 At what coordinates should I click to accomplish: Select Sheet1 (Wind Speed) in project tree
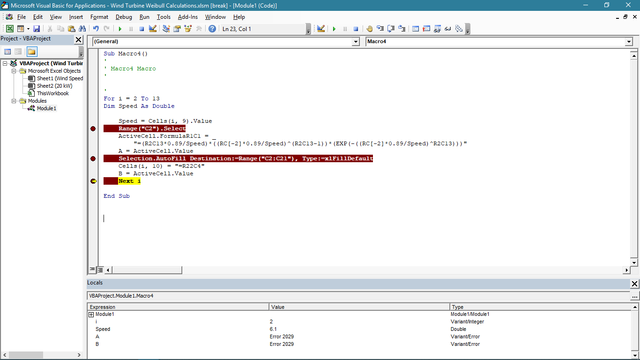60,78
